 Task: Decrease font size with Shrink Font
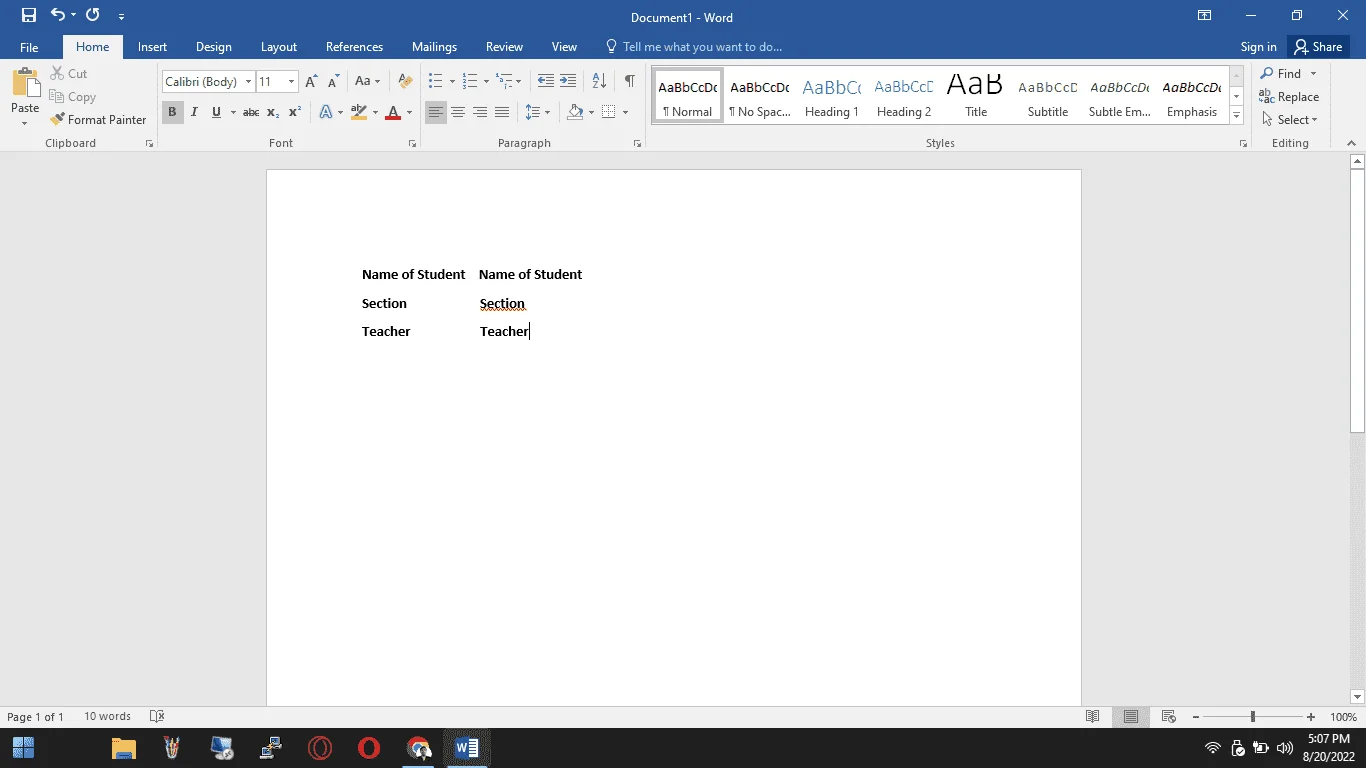click(333, 82)
